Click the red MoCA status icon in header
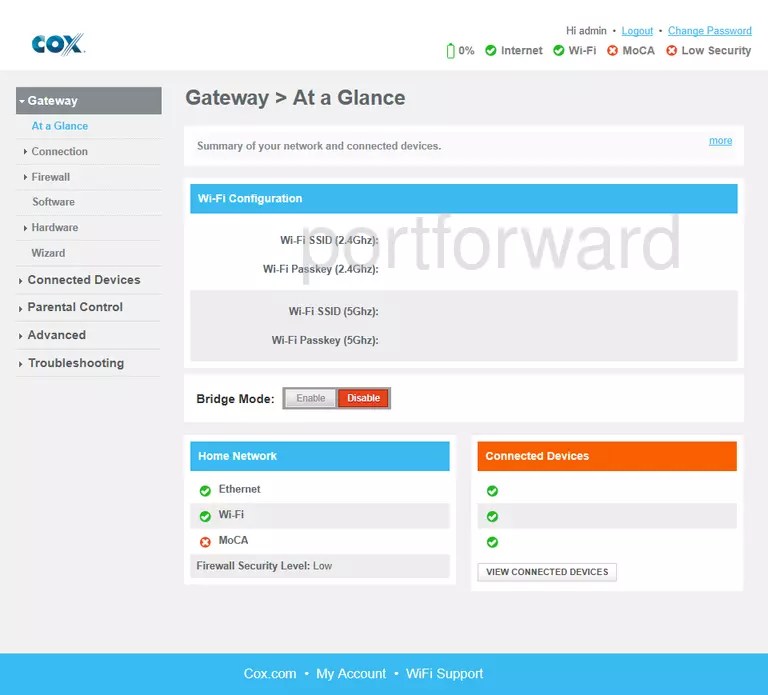768x695 pixels. [612, 50]
